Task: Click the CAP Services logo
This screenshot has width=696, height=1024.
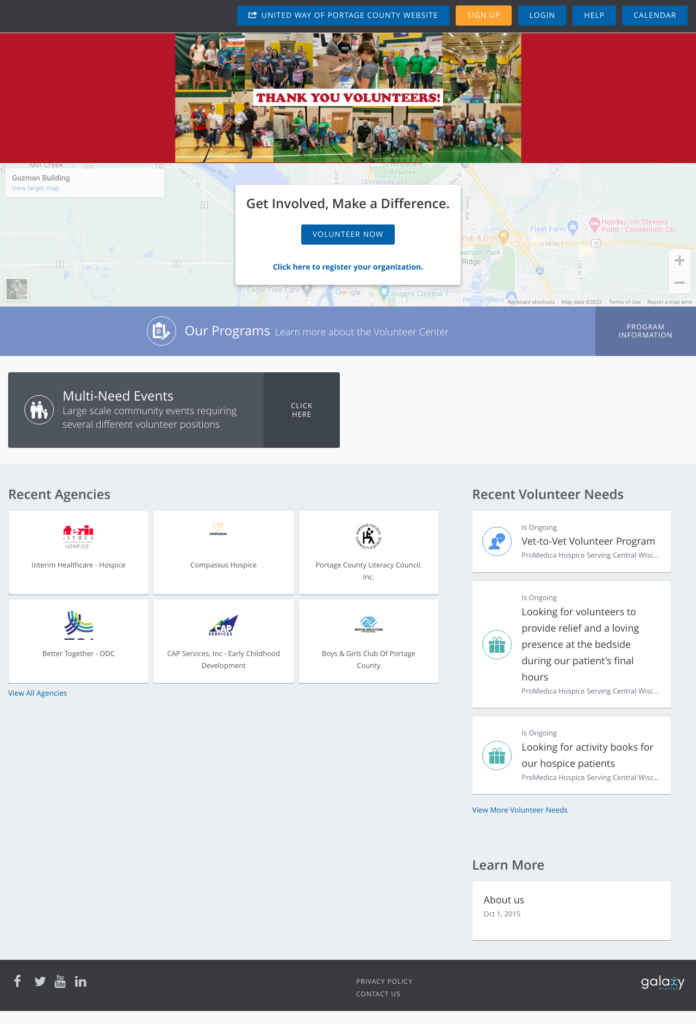Action: click(x=223, y=626)
